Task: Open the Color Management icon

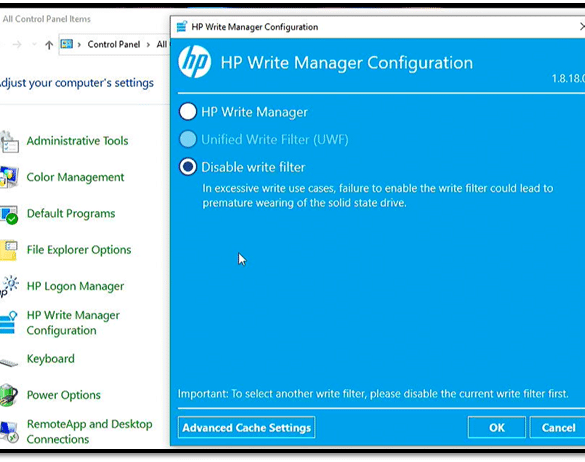Action: pos(9,177)
